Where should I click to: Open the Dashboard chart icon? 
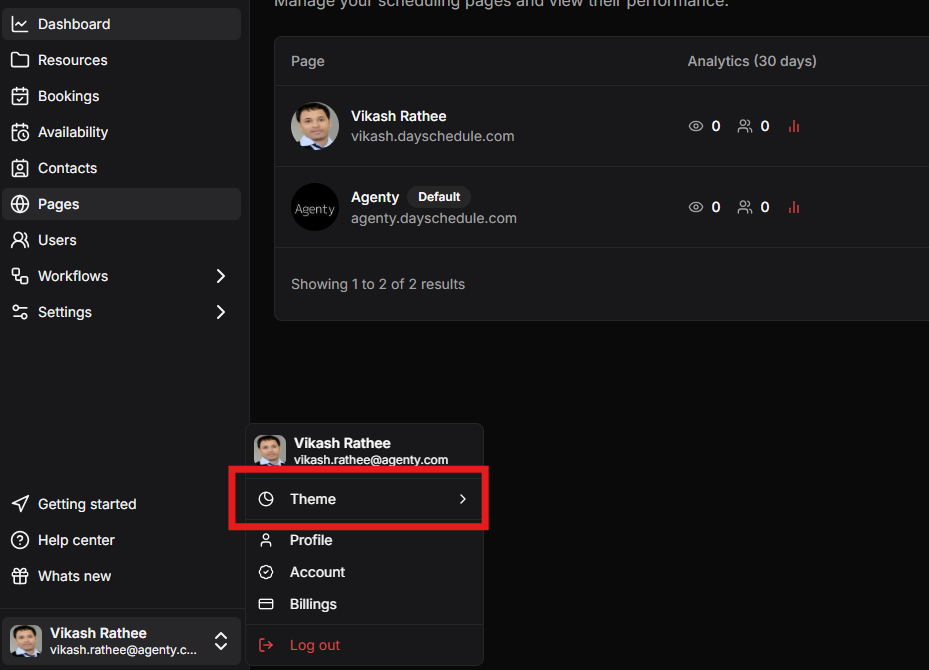pos(20,24)
